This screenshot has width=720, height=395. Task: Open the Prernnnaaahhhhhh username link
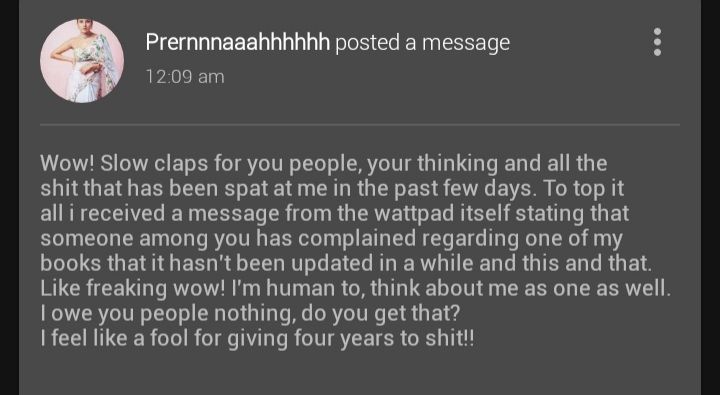coord(237,42)
